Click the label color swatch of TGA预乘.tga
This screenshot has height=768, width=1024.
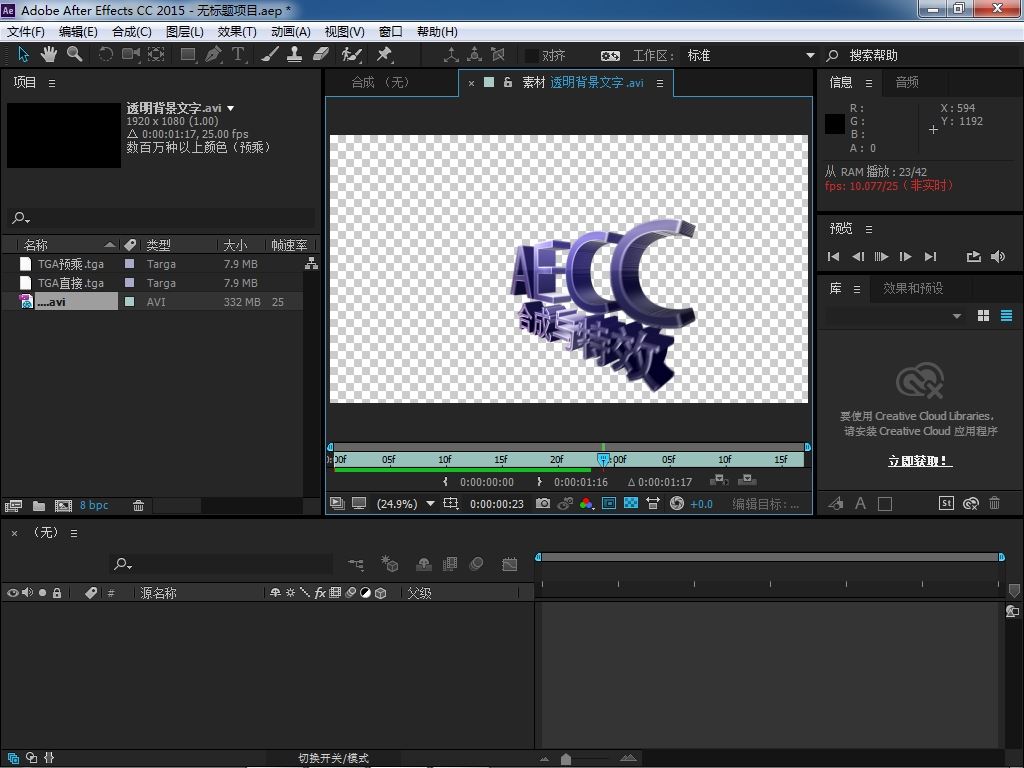[x=129, y=264]
